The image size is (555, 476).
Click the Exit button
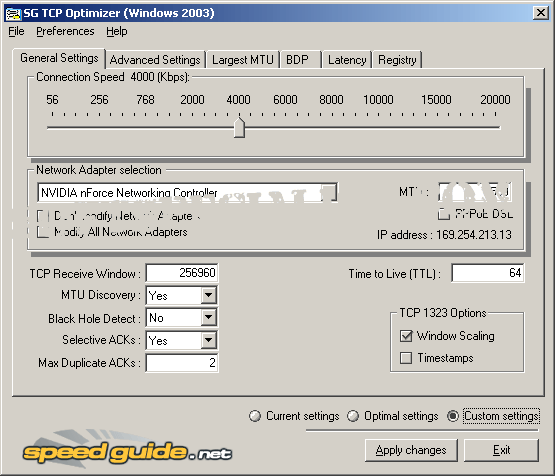pos(501,450)
